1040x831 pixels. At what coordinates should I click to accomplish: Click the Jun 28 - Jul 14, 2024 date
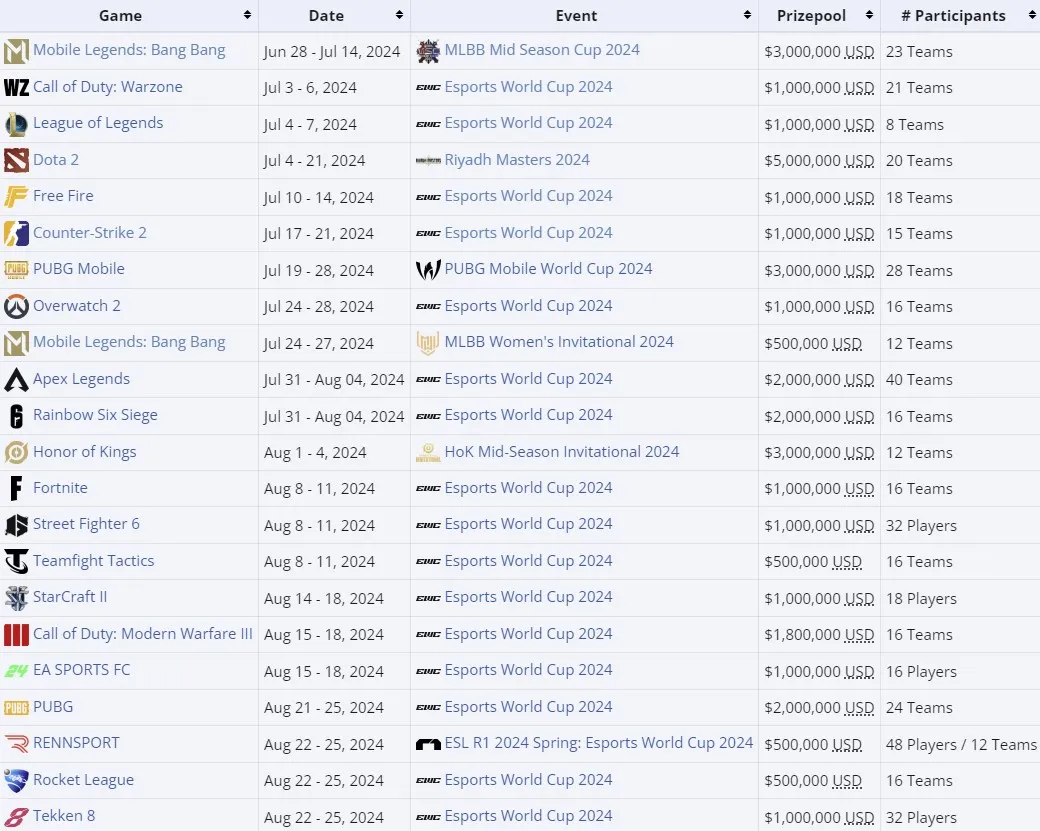click(332, 52)
